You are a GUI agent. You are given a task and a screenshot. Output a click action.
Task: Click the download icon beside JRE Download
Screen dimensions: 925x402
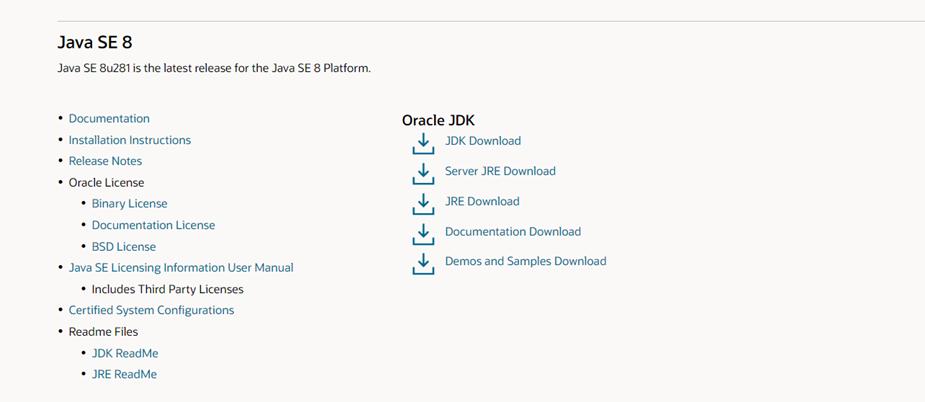(x=423, y=203)
